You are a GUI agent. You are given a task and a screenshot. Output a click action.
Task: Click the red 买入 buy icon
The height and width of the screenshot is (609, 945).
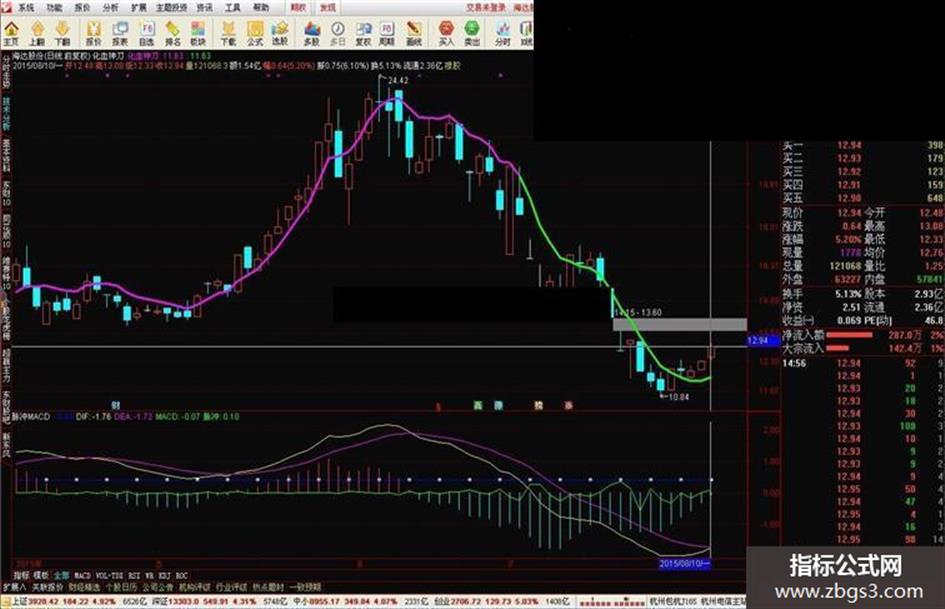(446, 33)
